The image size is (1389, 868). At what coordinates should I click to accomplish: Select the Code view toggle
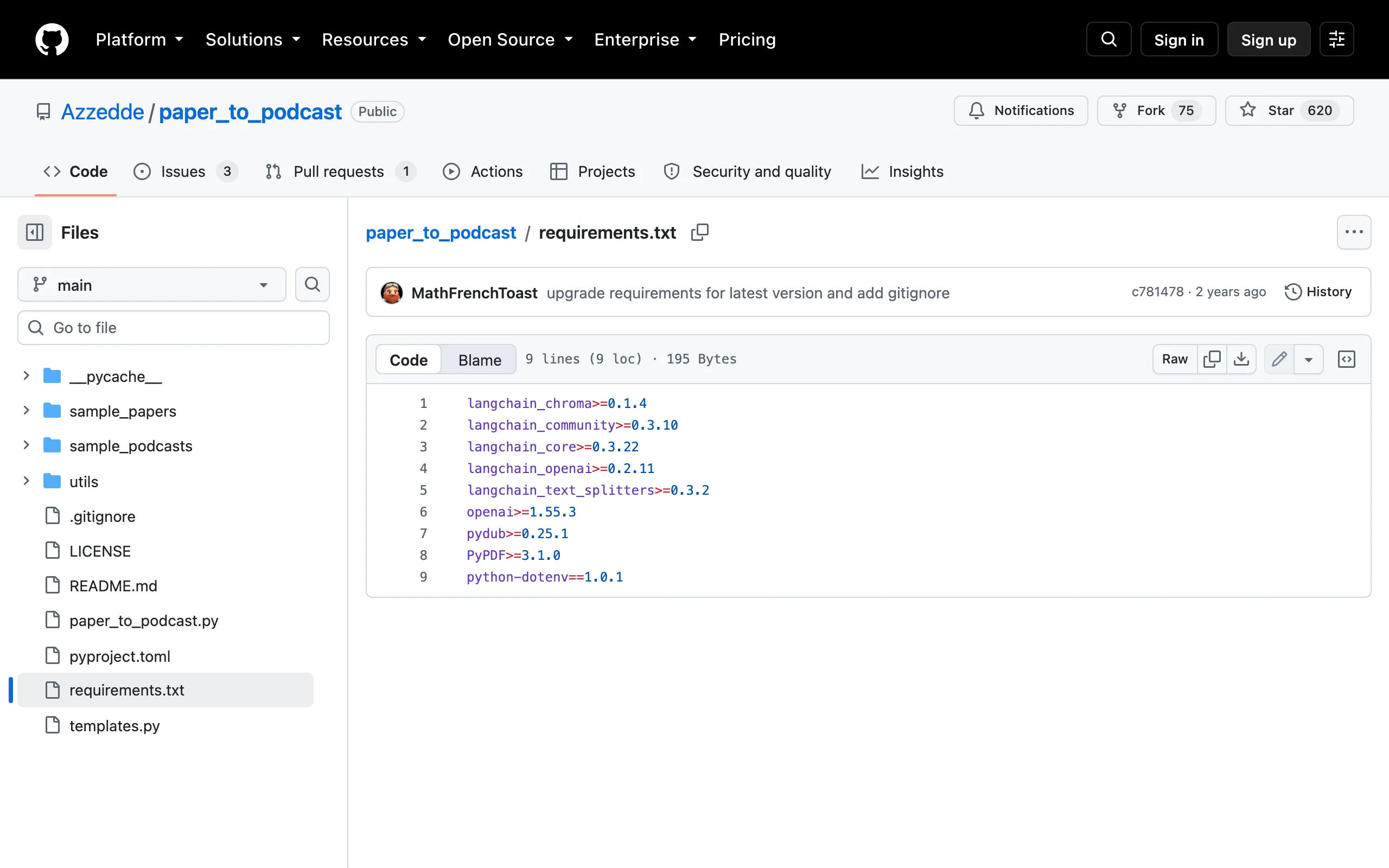408,359
